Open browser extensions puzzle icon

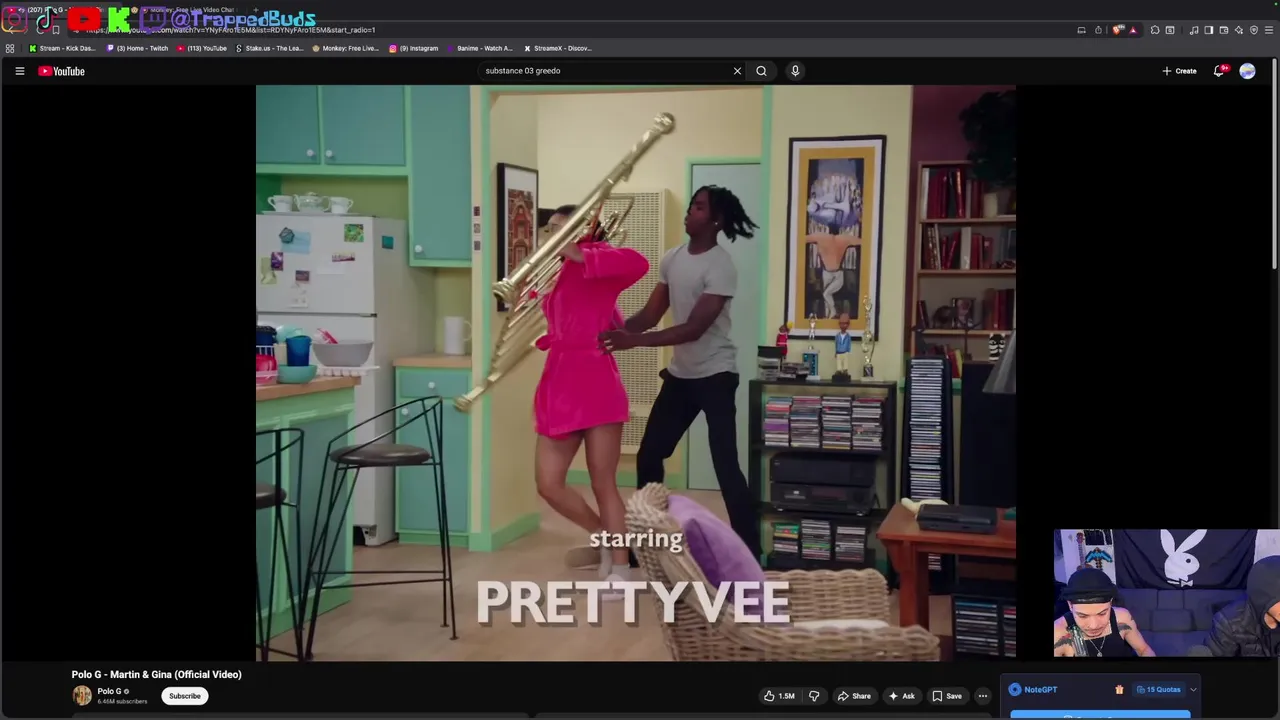pos(1155,30)
